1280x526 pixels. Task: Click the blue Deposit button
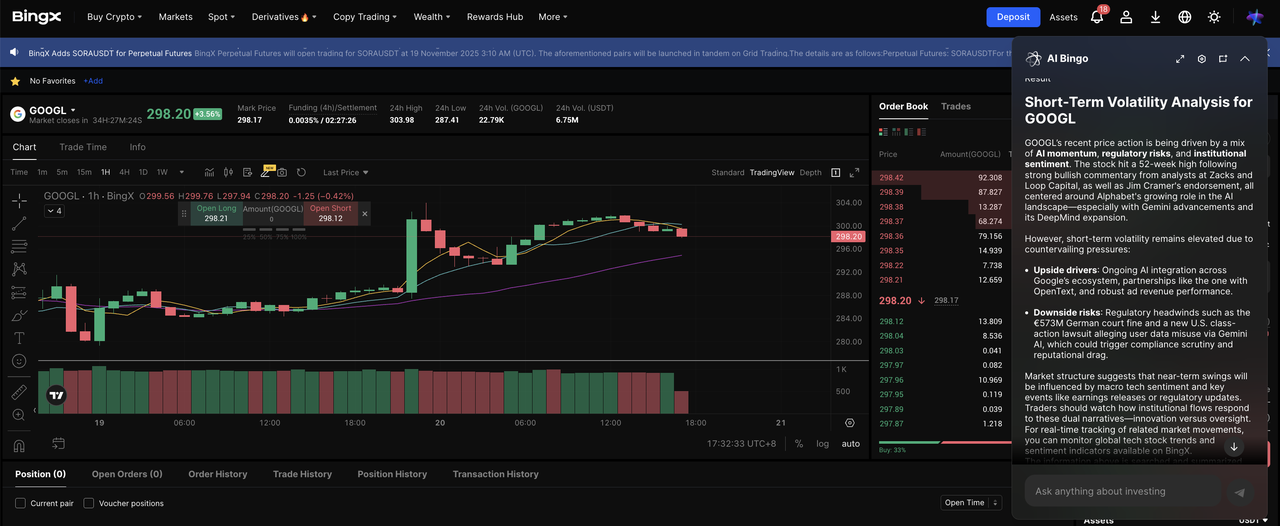[x=1012, y=17]
